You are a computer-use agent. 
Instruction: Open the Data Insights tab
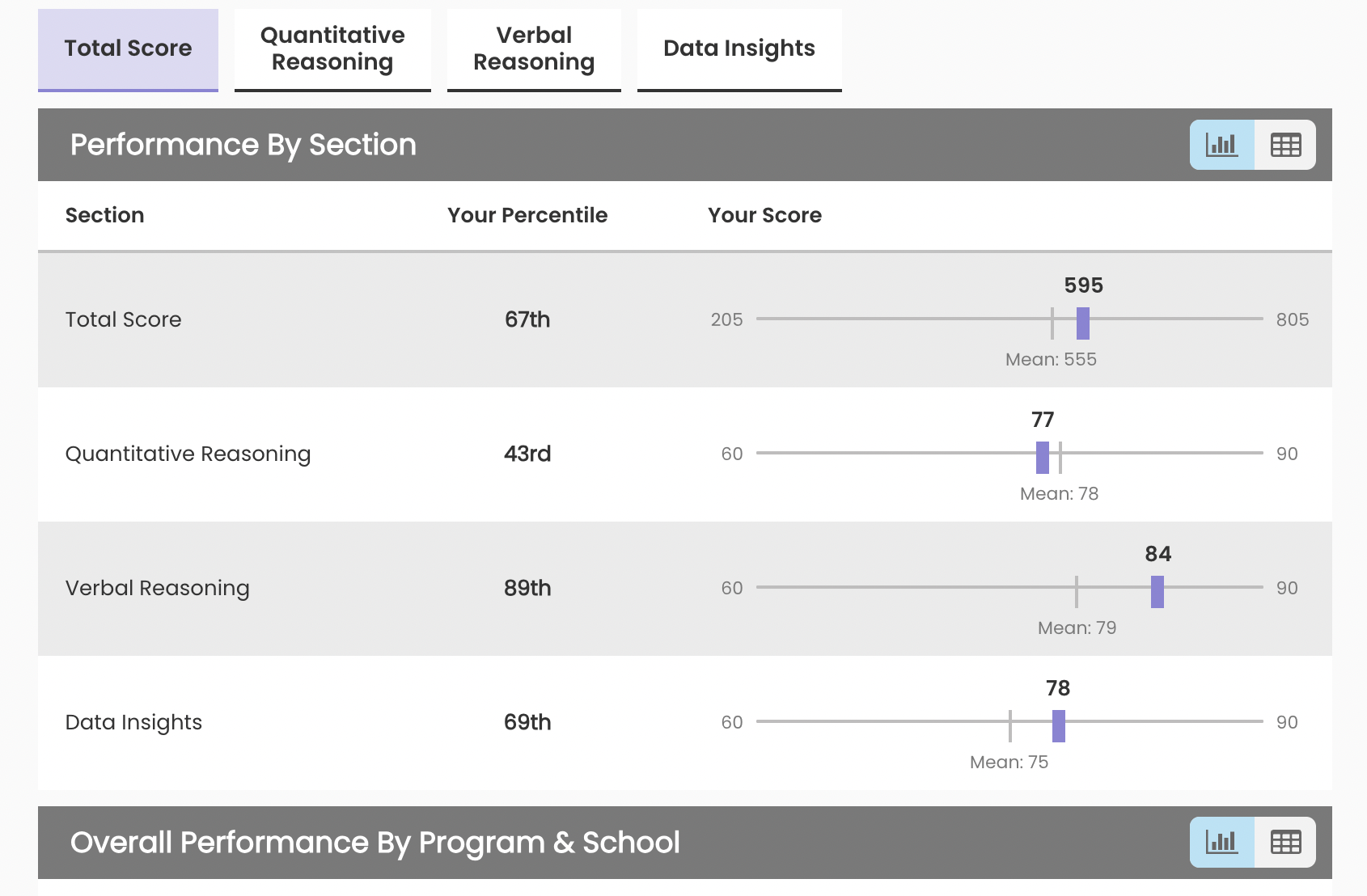739,49
